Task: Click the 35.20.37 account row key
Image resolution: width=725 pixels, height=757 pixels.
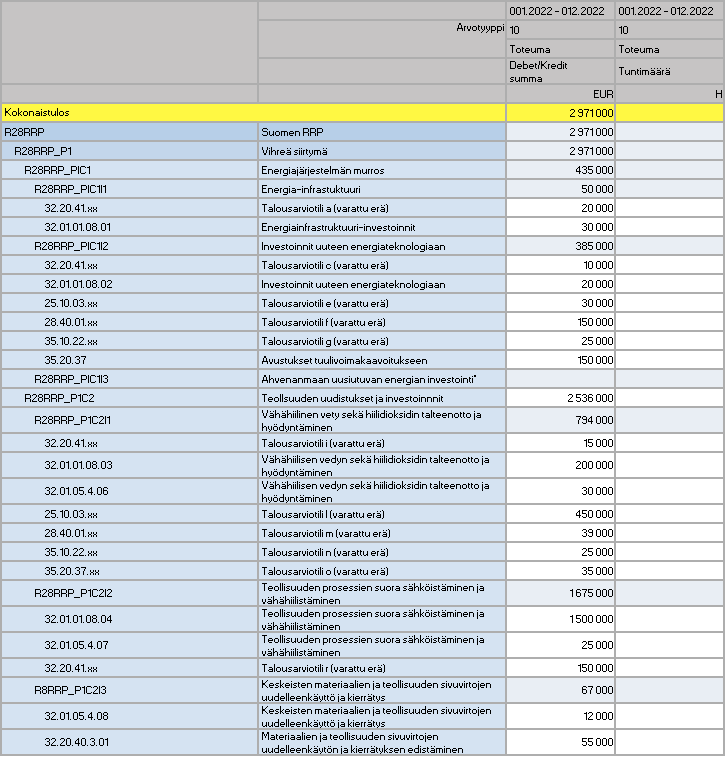Action: (x=65, y=360)
